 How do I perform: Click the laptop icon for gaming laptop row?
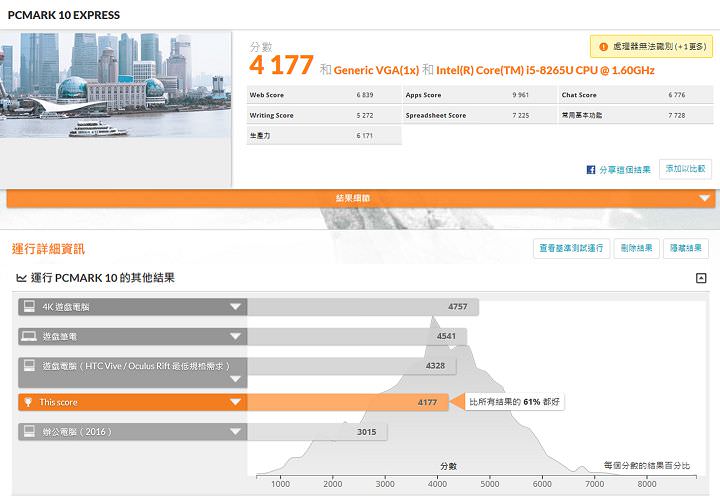(29, 336)
